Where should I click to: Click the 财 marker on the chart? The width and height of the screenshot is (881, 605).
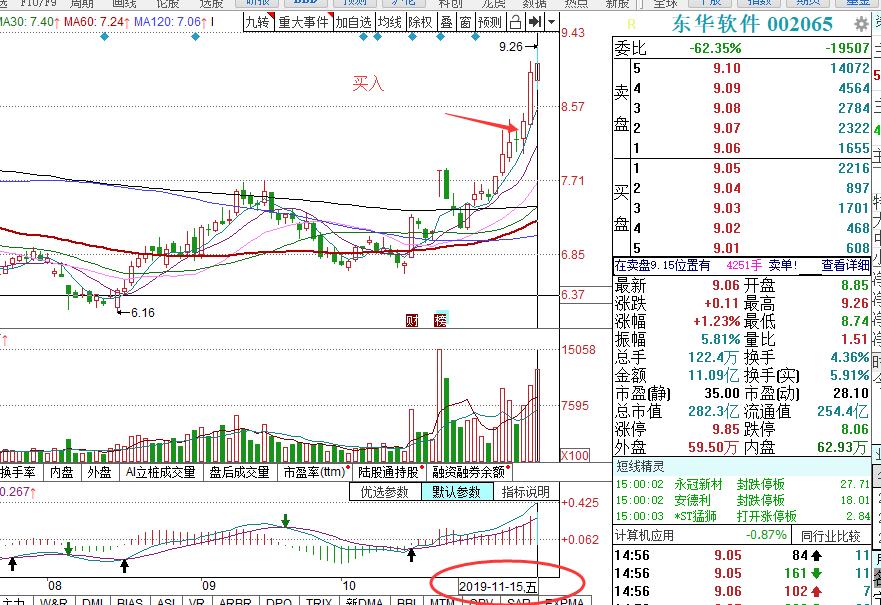pos(412,320)
